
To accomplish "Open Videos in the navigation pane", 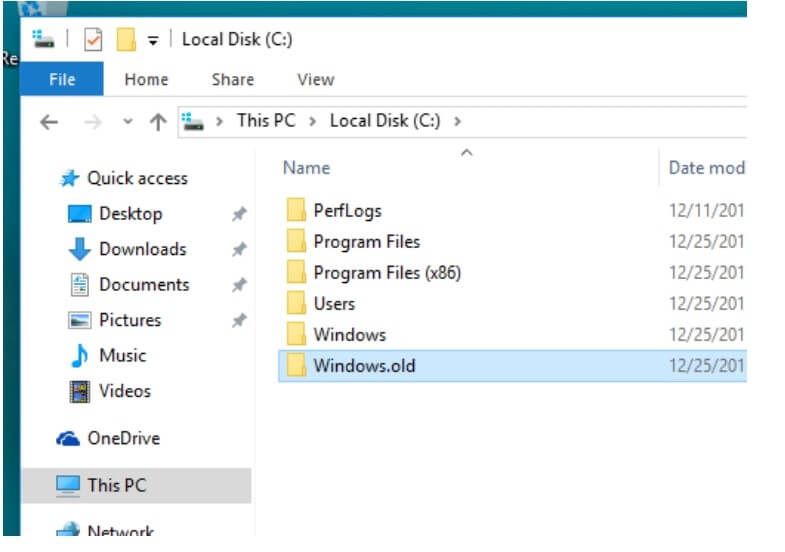I will pos(125,391).
